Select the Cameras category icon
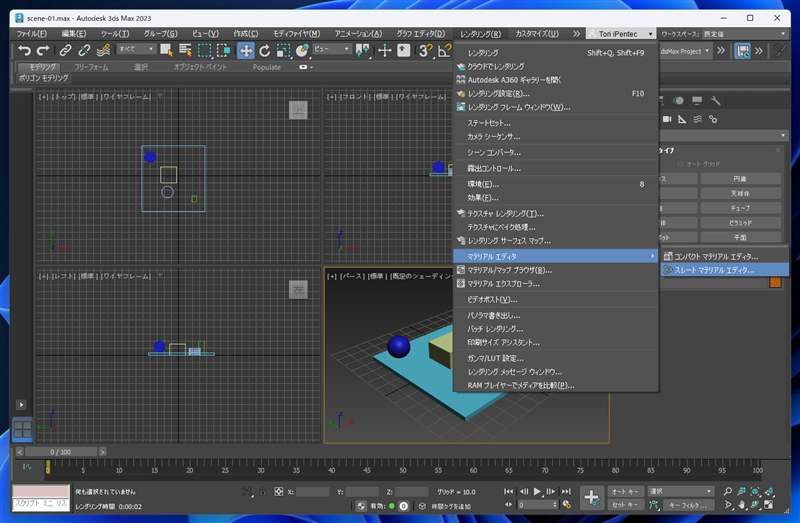Image resolution: width=800 pixels, height=523 pixels. [x=667, y=119]
